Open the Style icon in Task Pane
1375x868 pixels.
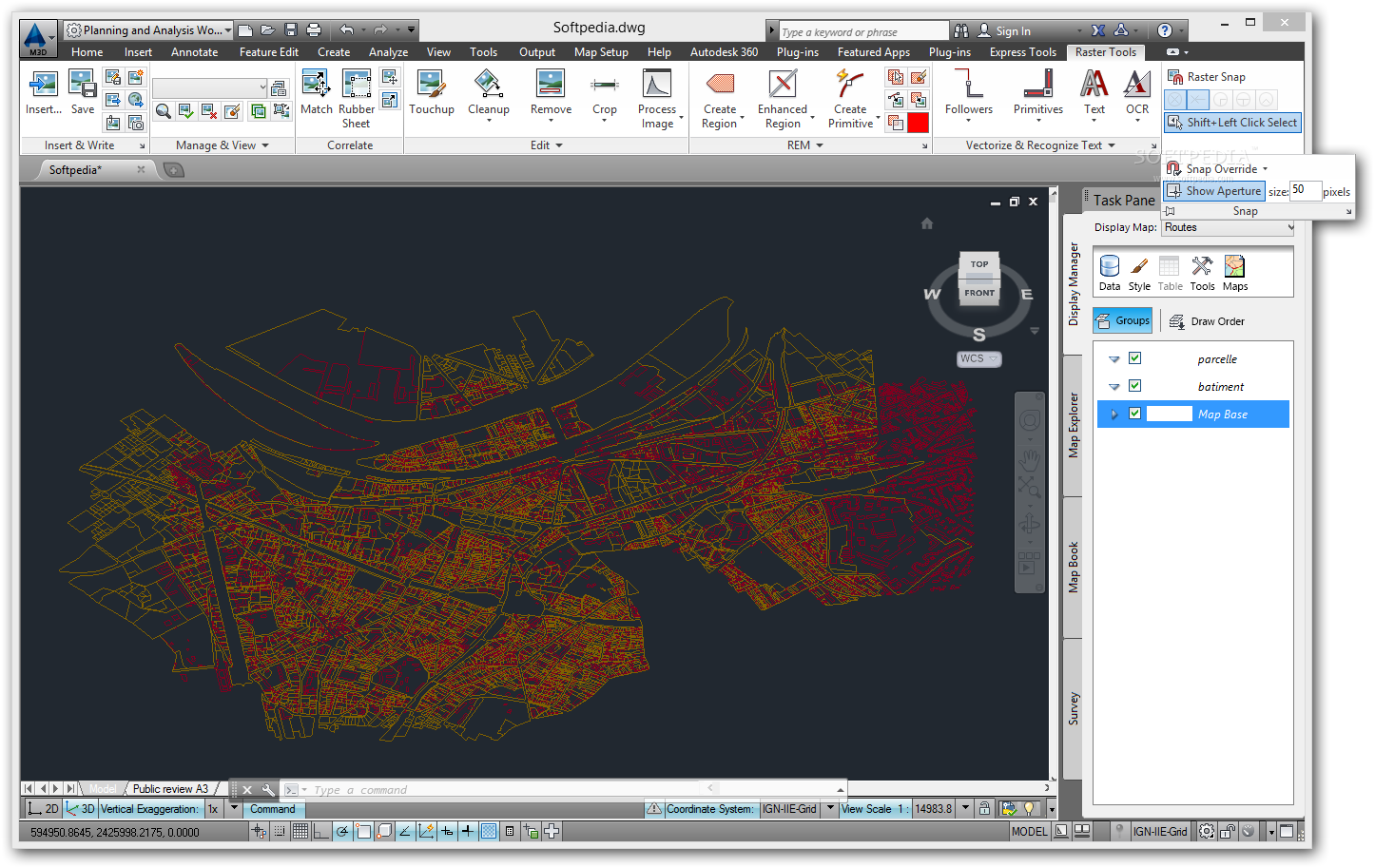(x=1139, y=273)
